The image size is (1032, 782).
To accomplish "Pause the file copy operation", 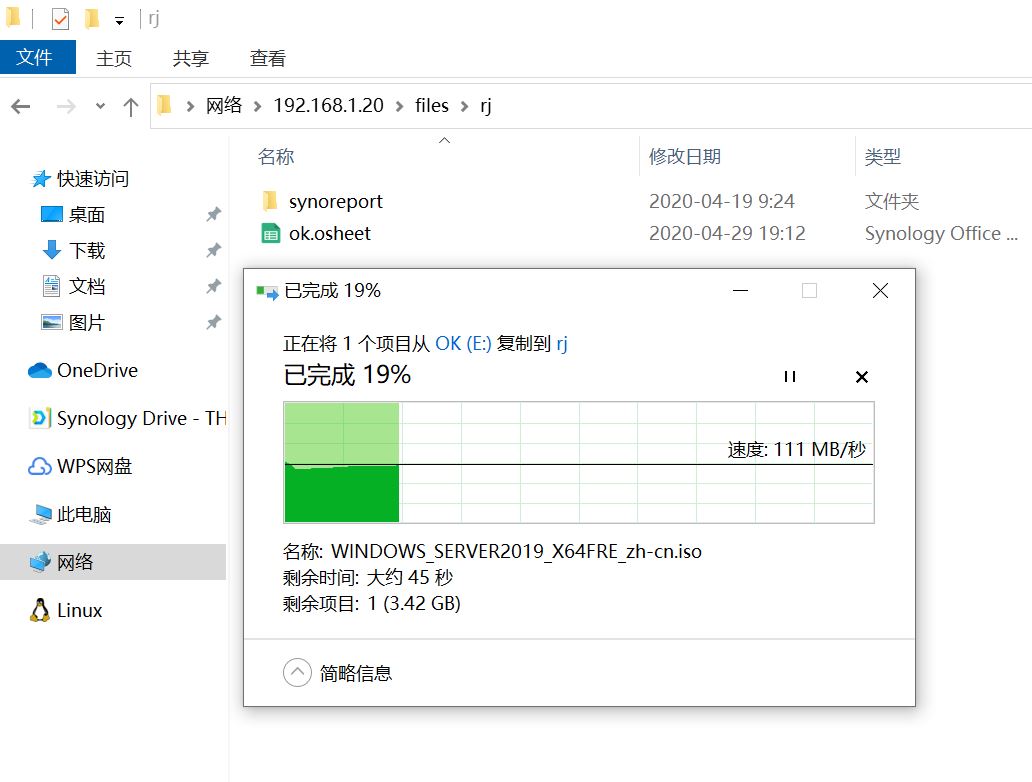I will [790, 377].
